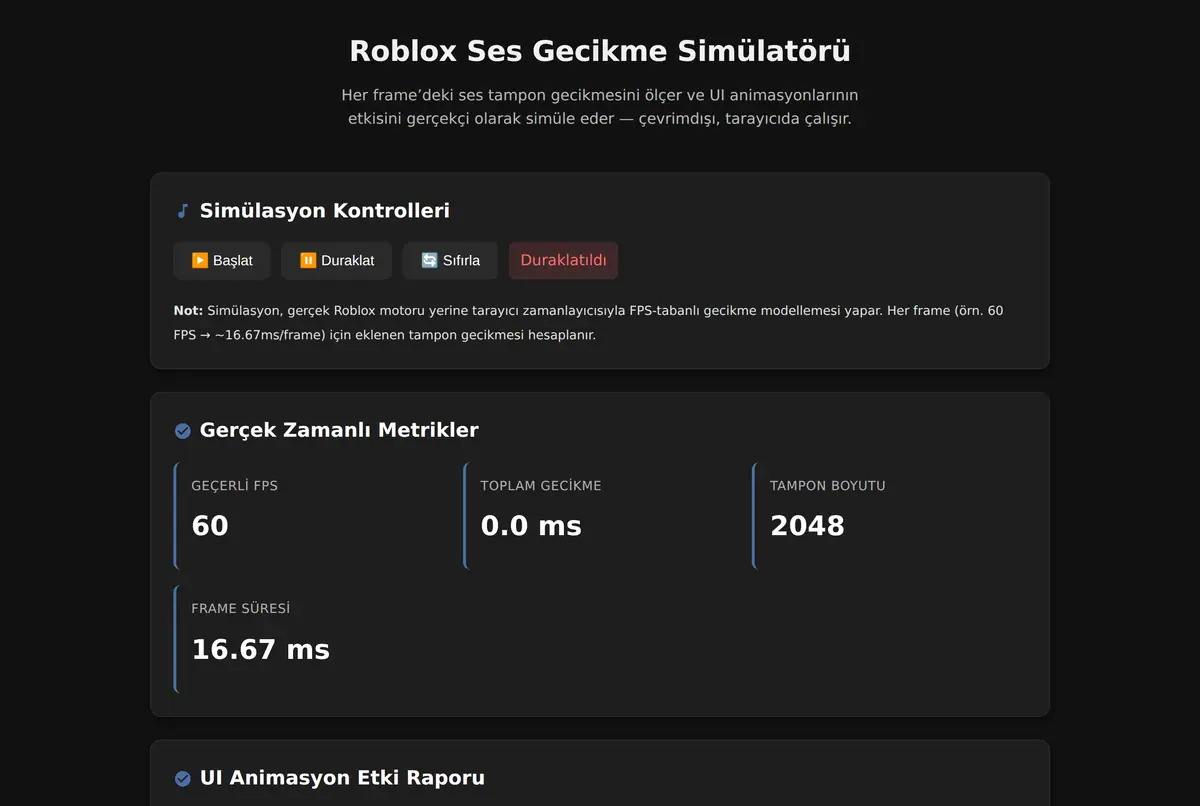Click the GEÇERLİ FPS label
Viewport: 1200px width, 806px height.
coord(235,486)
